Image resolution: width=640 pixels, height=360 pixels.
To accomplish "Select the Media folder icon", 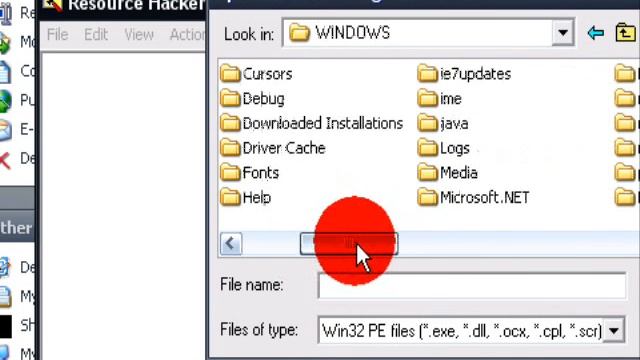I will (428, 173).
